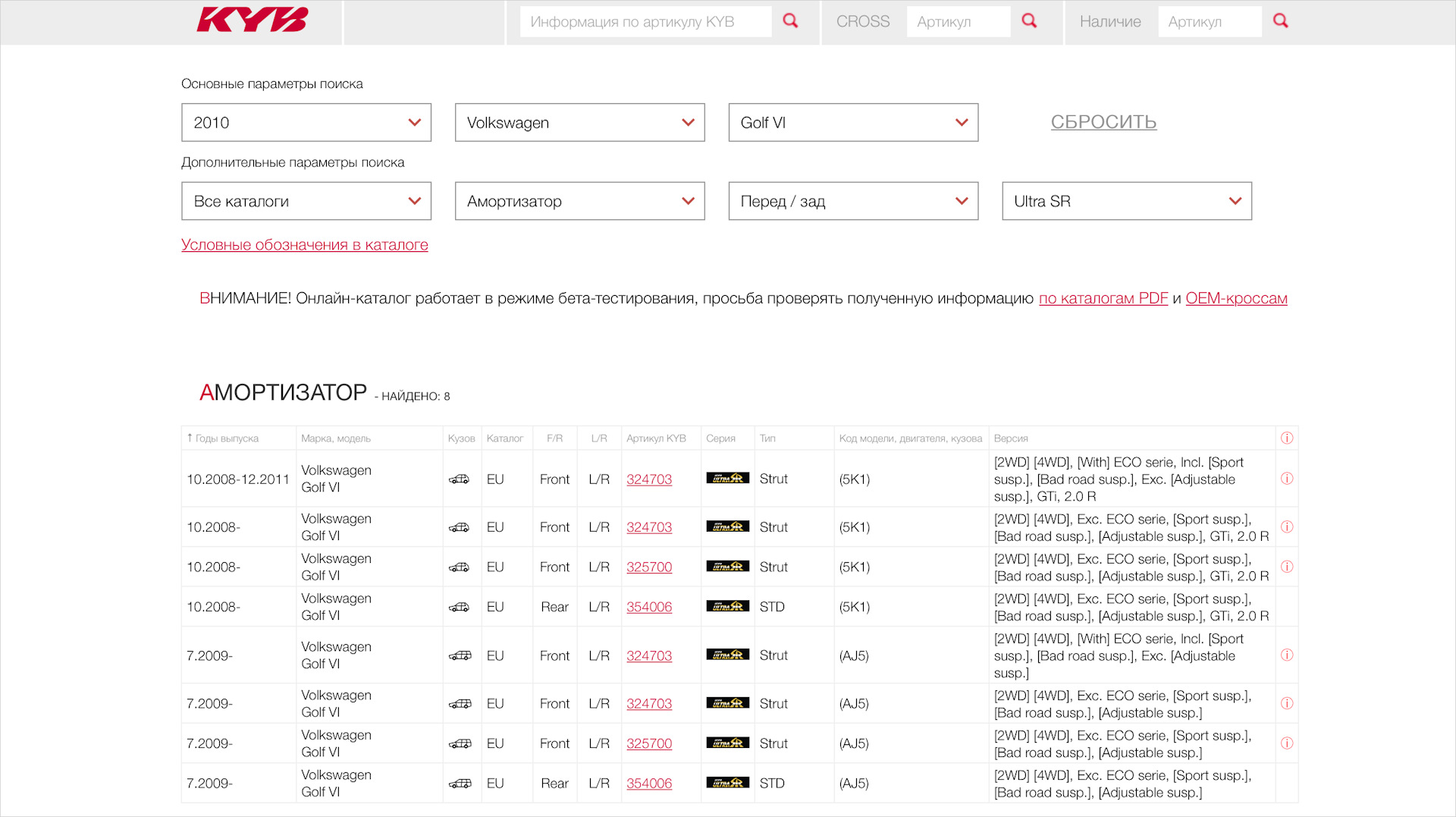1456x817 pixels.
Task: Click Каталог column header
Action: (x=505, y=438)
